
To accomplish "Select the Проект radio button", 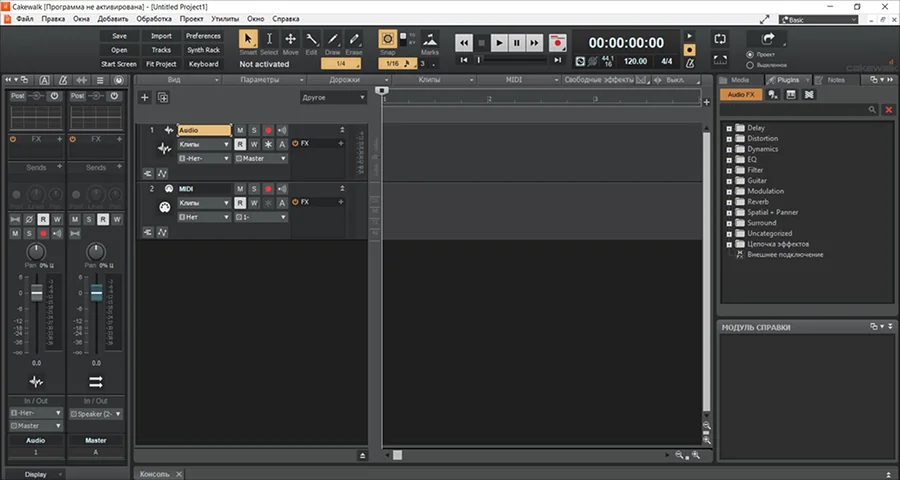I will tap(750, 55).
